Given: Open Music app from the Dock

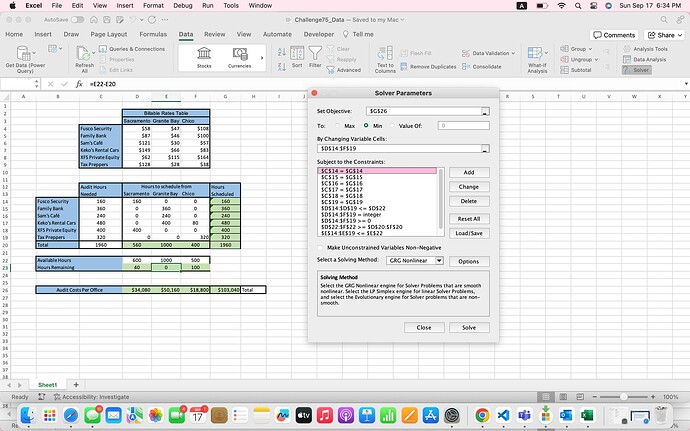Looking at the screenshot, I should pyautogui.click(x=324, y=415).
